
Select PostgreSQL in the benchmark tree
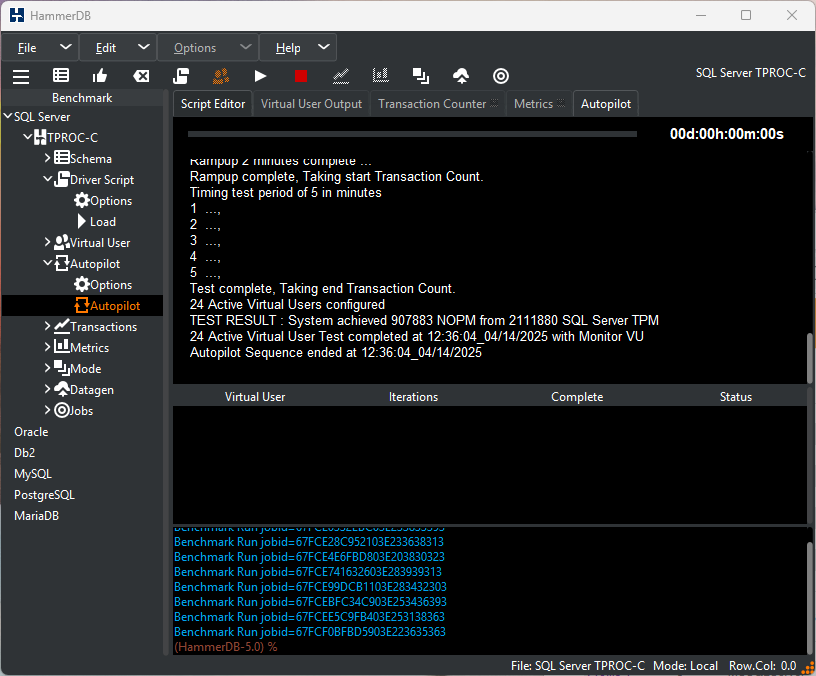(44, 495)
